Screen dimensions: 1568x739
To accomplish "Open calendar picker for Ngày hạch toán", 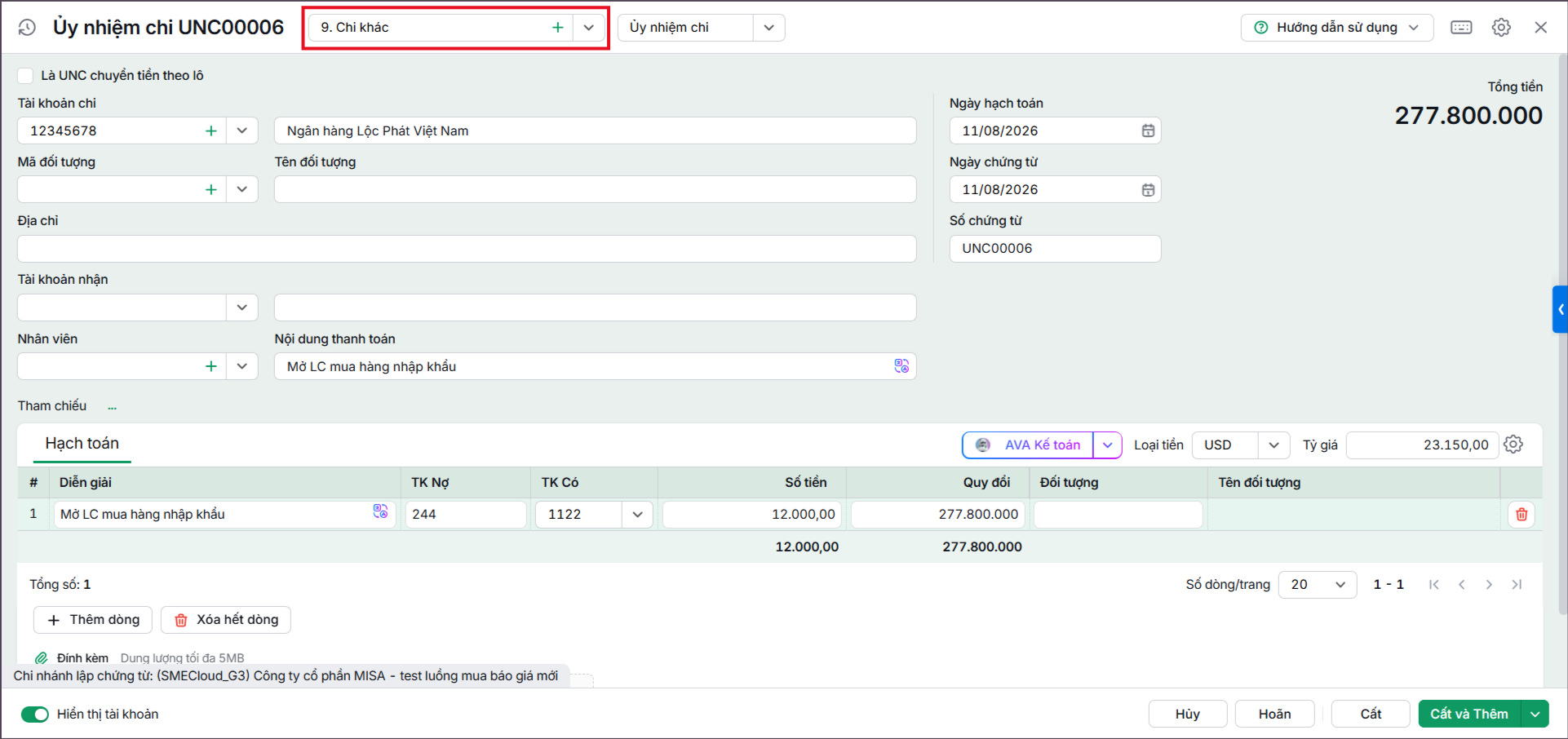I will (1148, 131).
